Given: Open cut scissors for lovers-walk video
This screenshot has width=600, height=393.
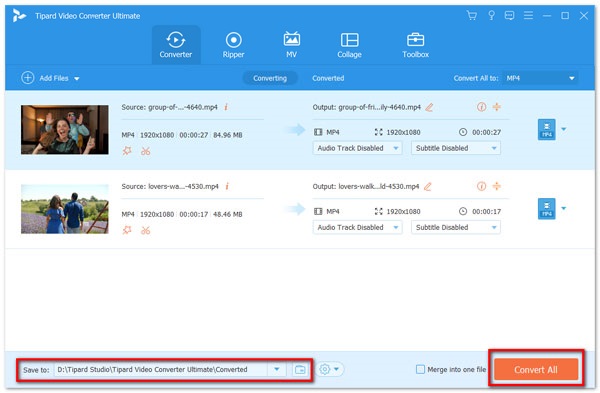Looking at the screenshot, I should pyautogui.click(x=145, y=230).
